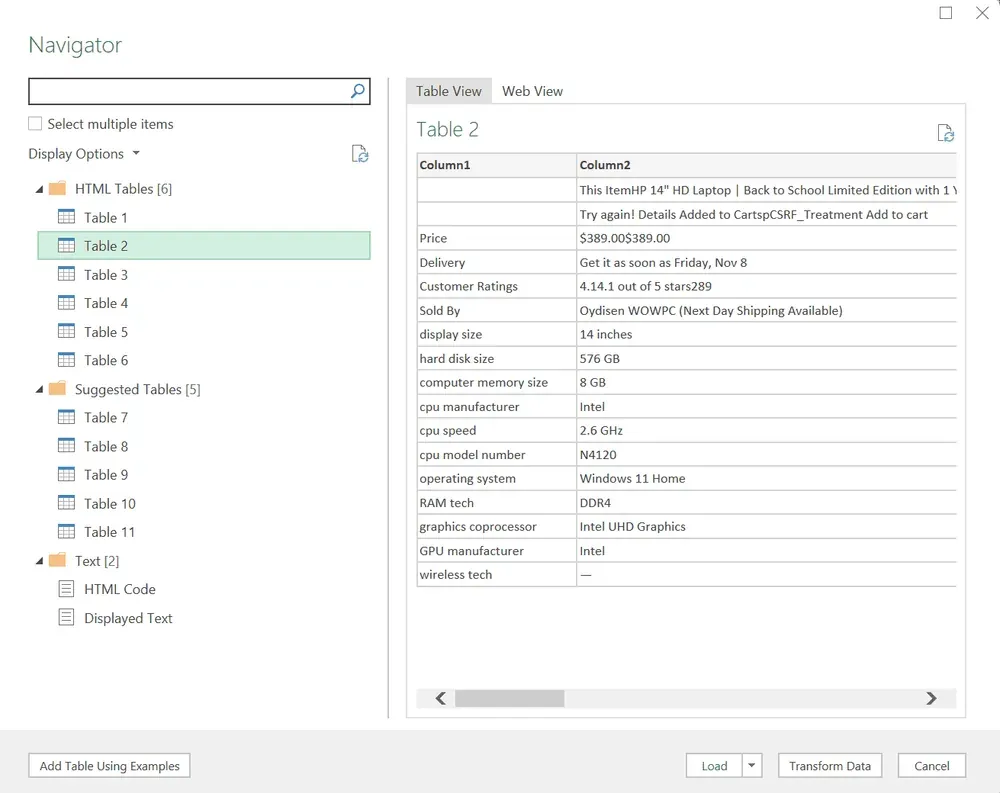Viewport: 1000px width, 793px height.
Task: Click the computer memory size cell
Action: [497, 382]
